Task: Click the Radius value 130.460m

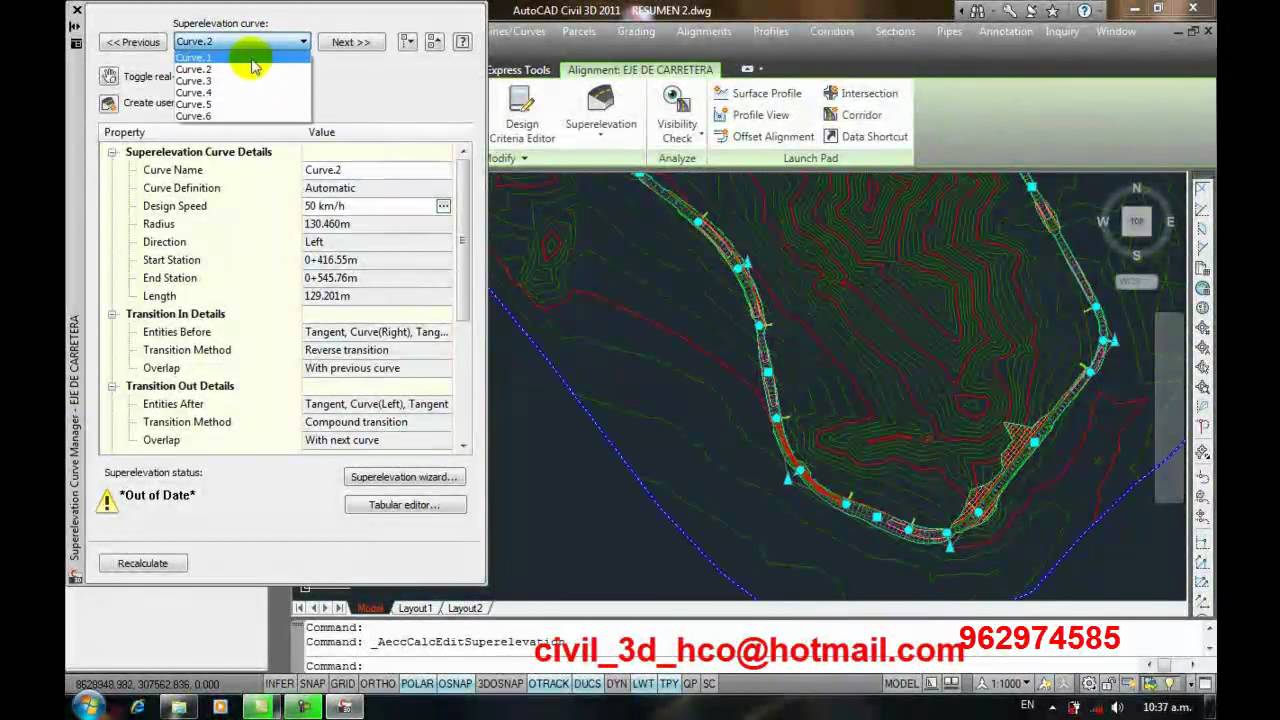Action: (x=378, y=224)
